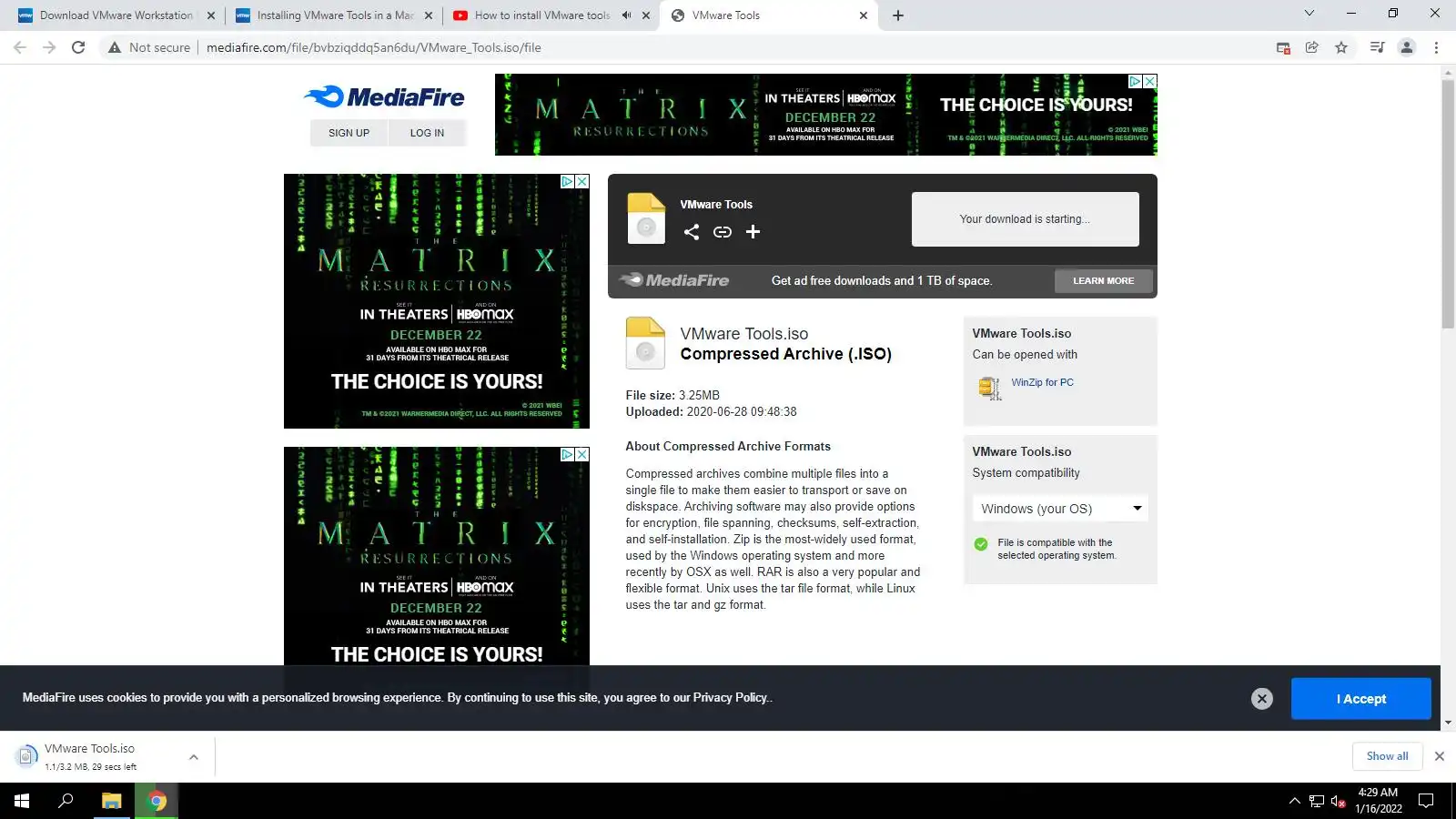Click the share page icon in address bar
The image size is (1456, 819).
[x=1312, y=47]
